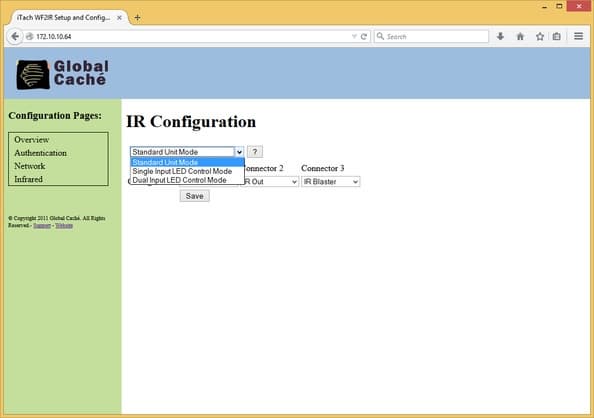Screen dimensions: 594x418
Task: Click the Configuration Pages heading
Action: 55,116
